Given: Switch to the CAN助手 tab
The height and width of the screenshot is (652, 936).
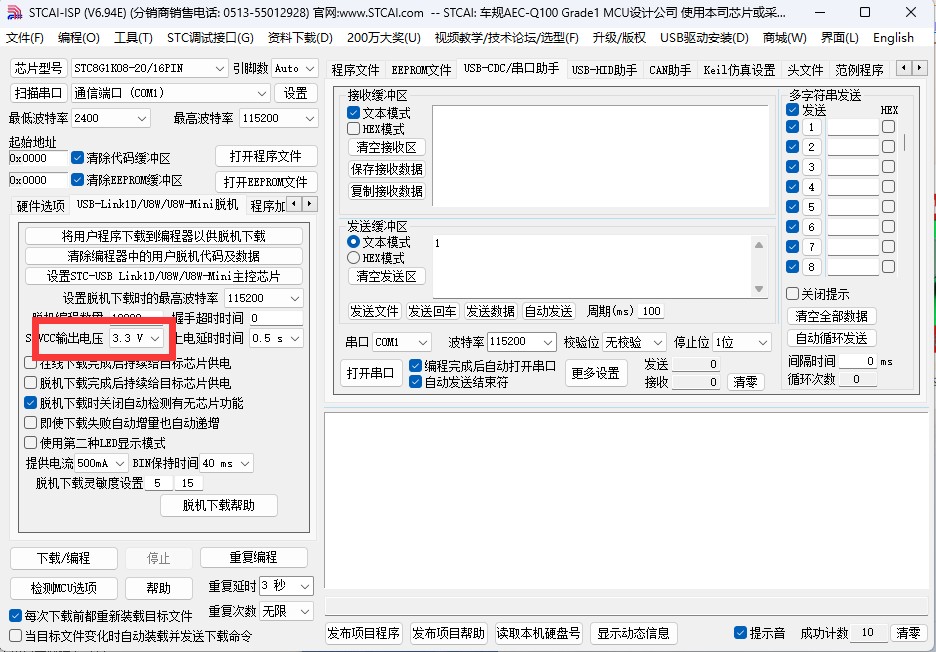Looking at the screenshot, I should point(670,70).
